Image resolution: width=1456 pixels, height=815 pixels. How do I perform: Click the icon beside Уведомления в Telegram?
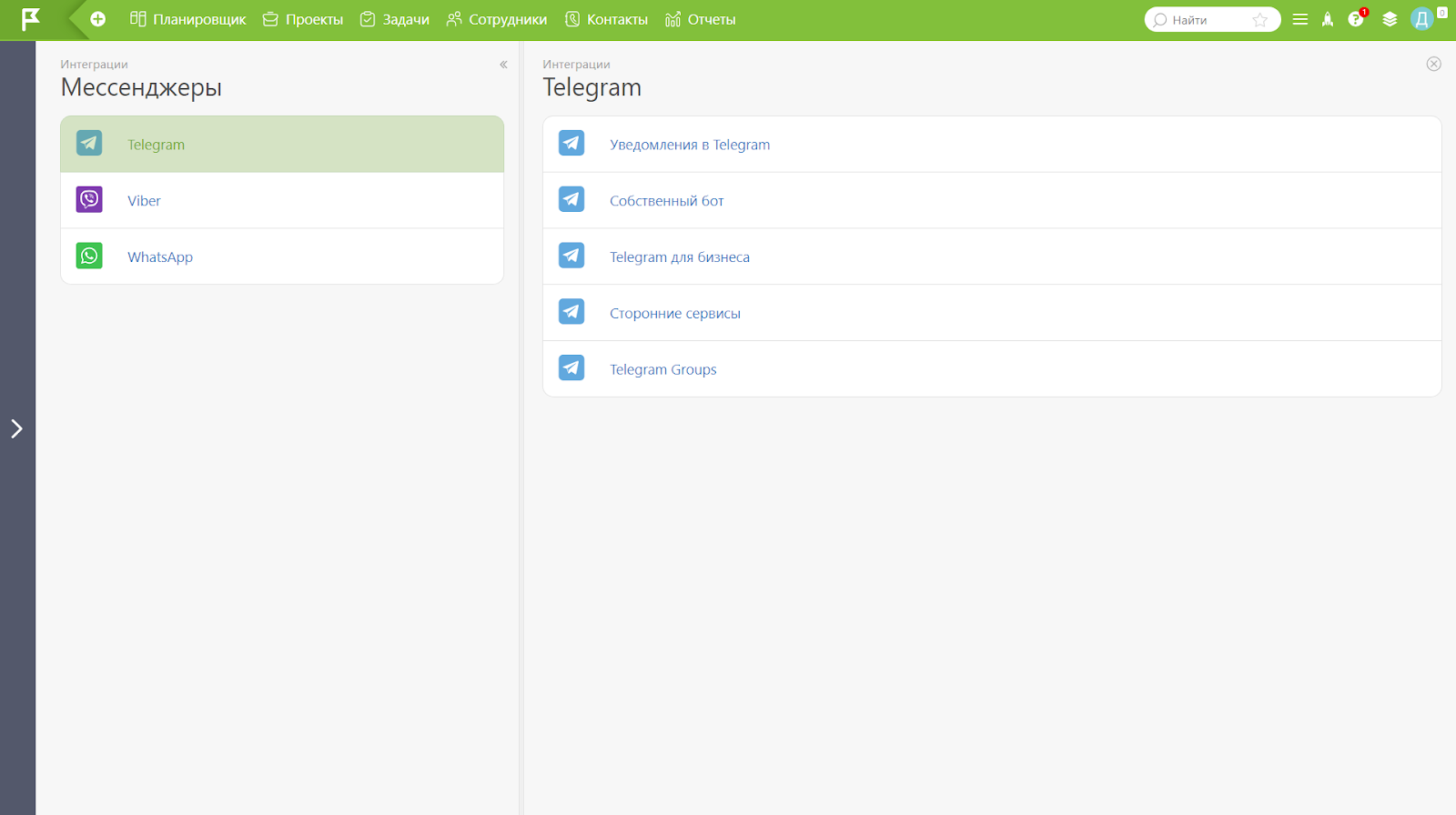pyautogui.click(x=571, y=143)
